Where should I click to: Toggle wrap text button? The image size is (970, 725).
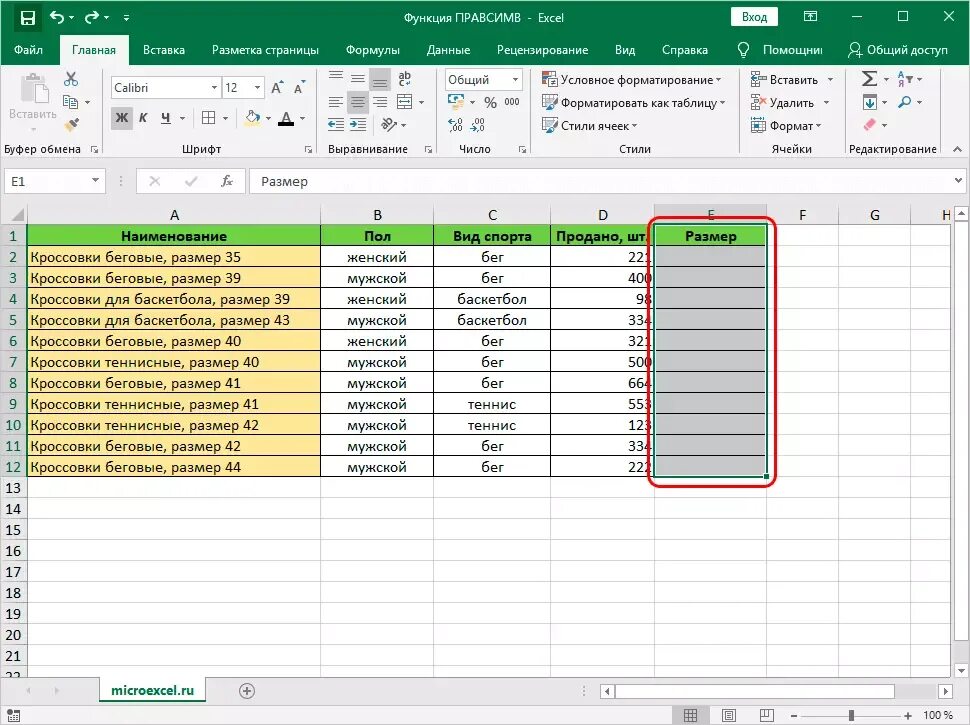pos(405,79)
